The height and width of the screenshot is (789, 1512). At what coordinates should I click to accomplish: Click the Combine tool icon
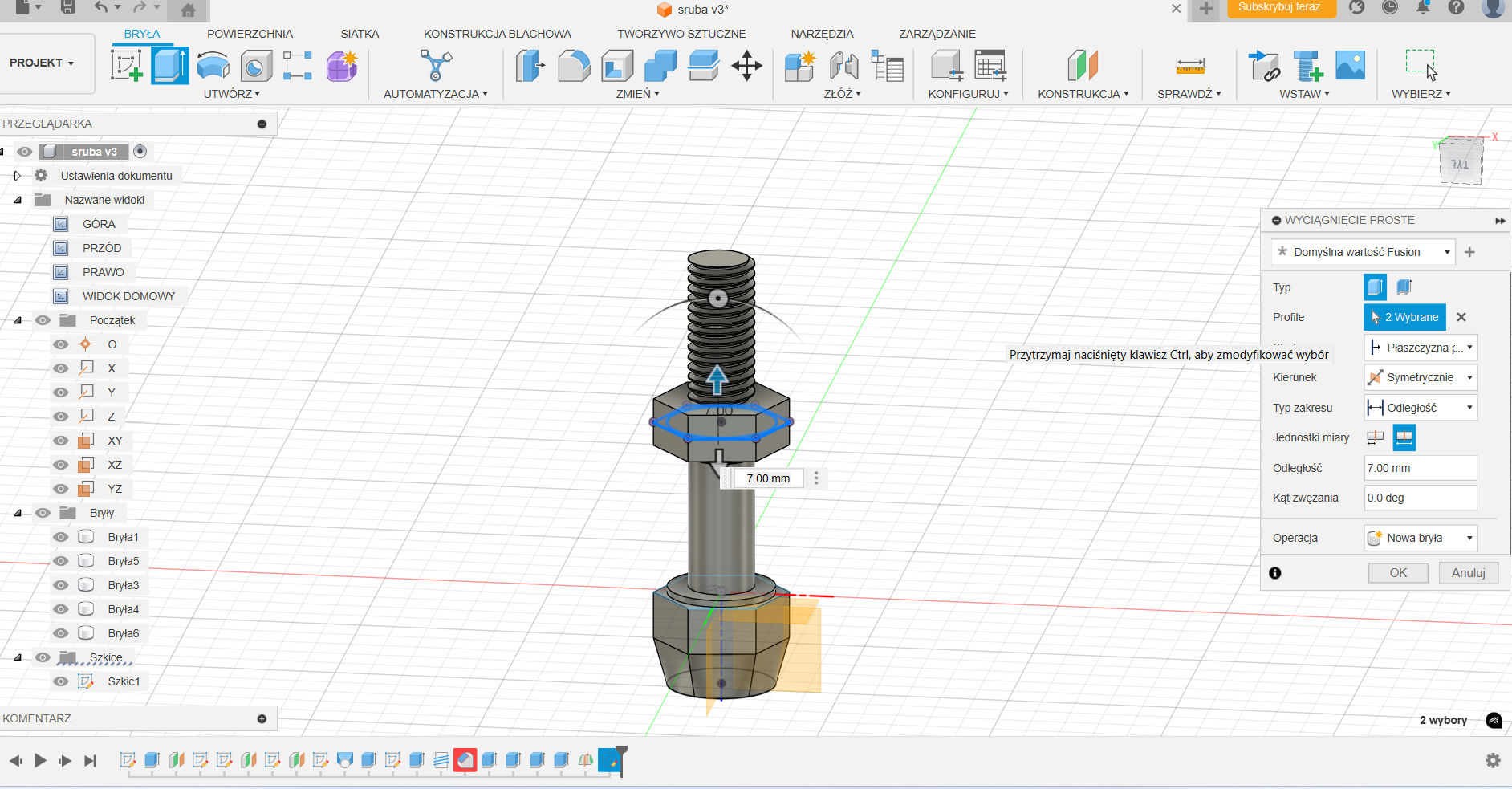pos(660,66)
